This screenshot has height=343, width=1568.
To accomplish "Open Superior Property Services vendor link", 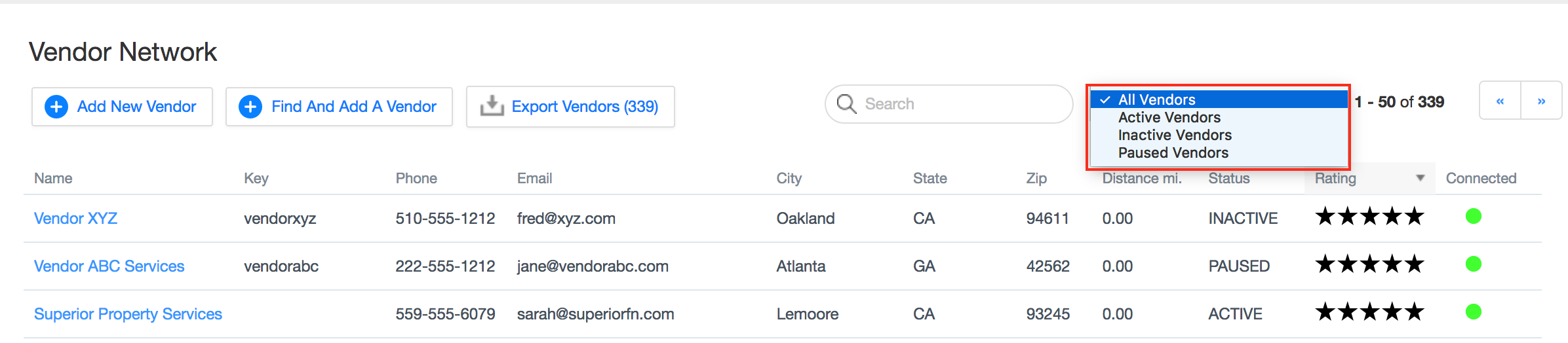I will [x=128, y=314].
